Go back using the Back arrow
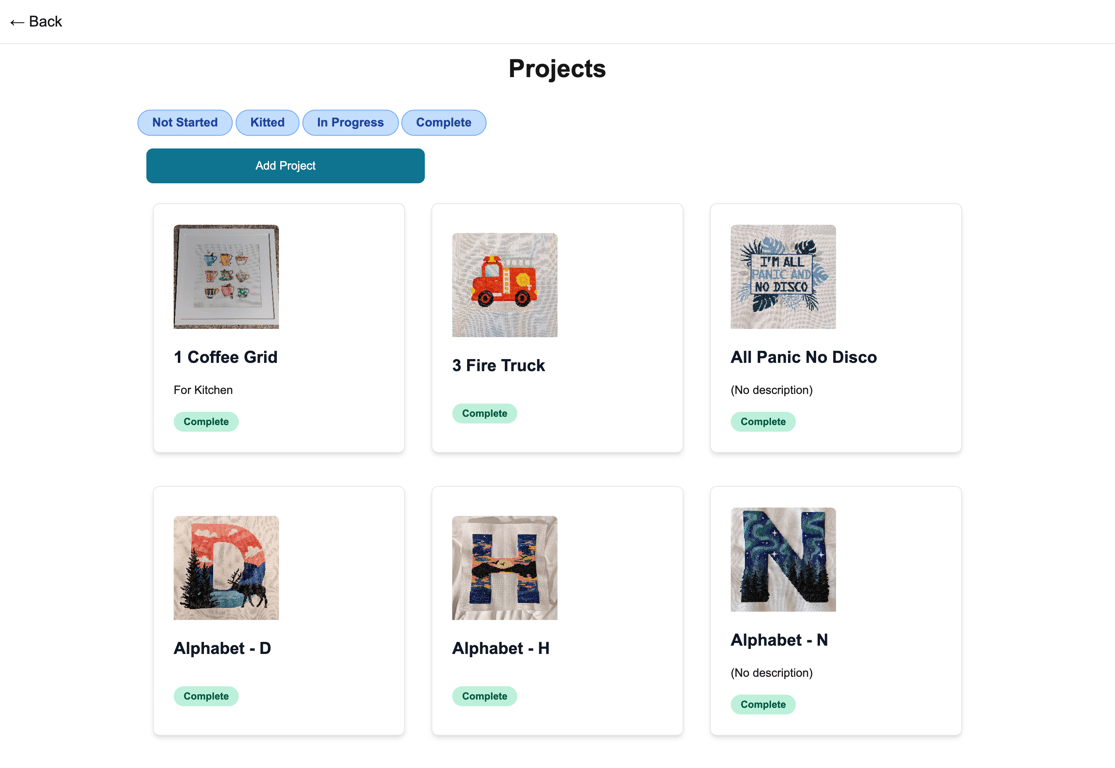 [35, 22]
